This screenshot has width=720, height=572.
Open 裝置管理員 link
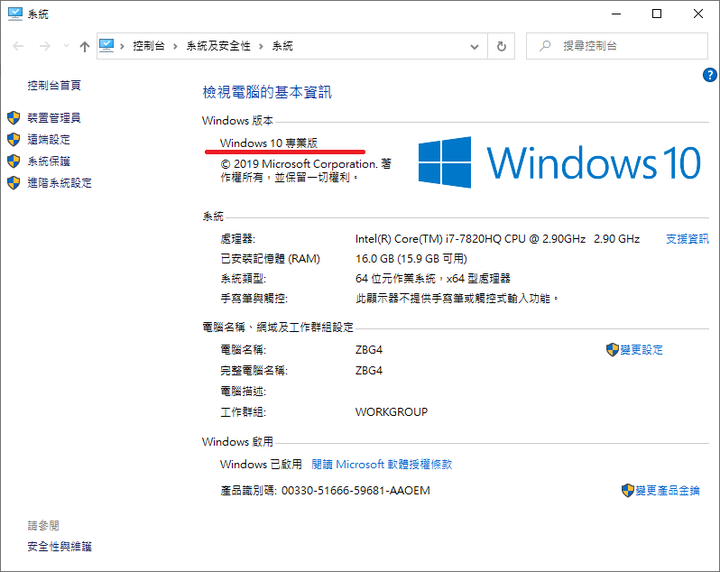tap(54, 118)
